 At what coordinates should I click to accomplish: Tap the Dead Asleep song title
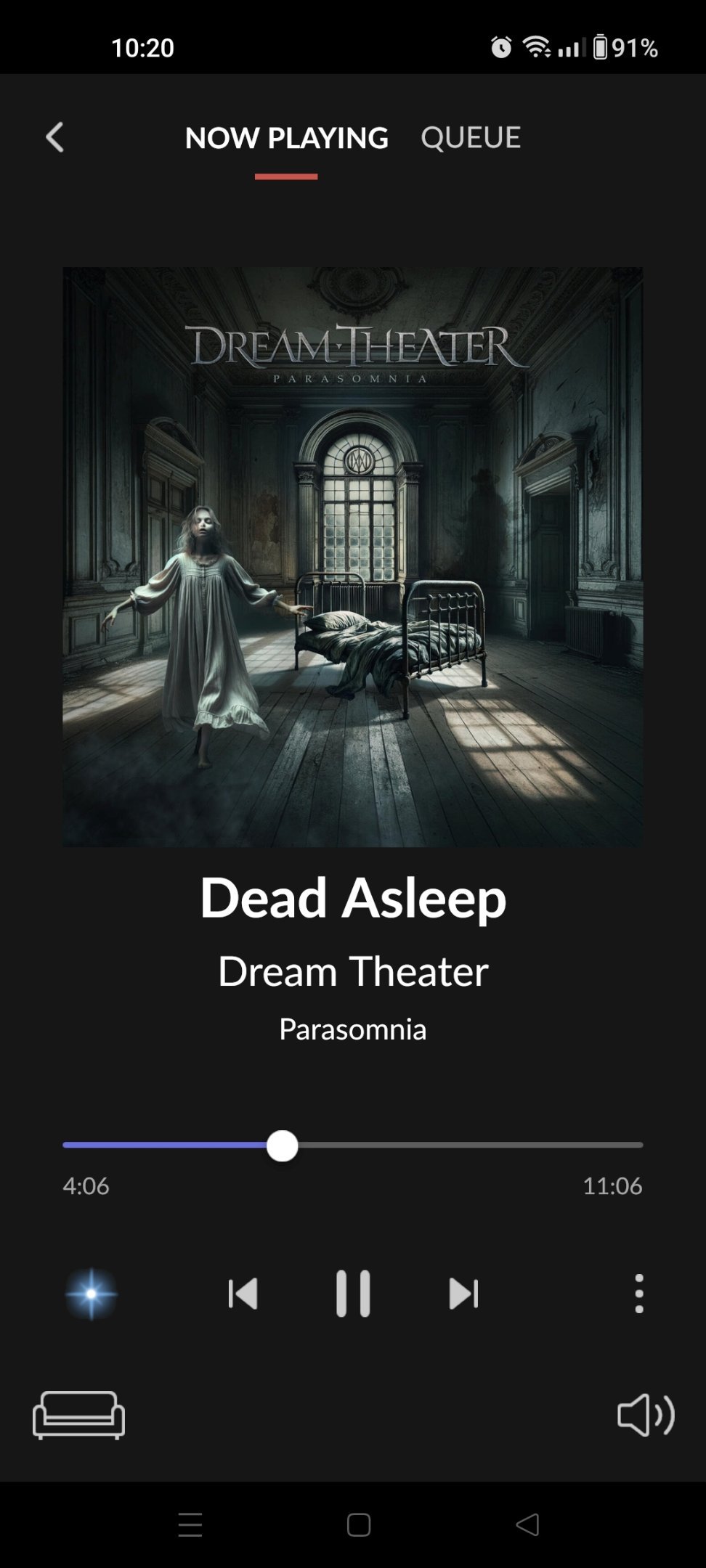353,898
